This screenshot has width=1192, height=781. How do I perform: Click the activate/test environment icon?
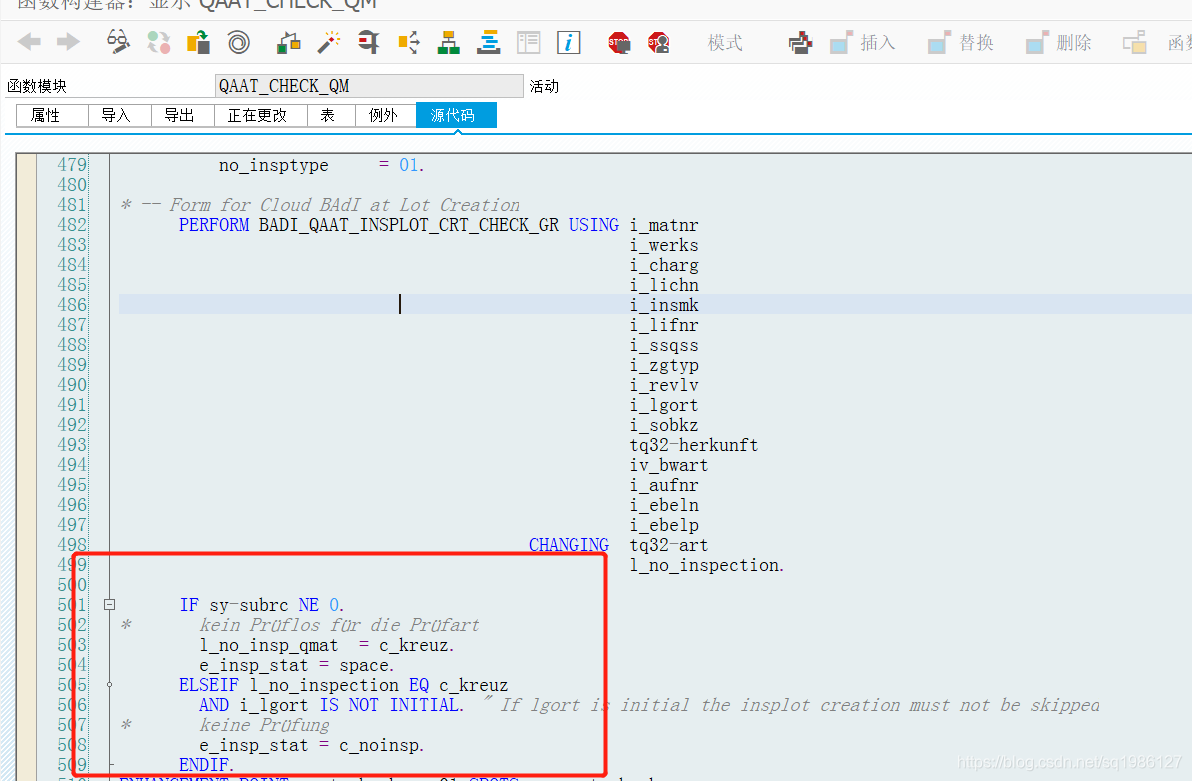point(288,42)
